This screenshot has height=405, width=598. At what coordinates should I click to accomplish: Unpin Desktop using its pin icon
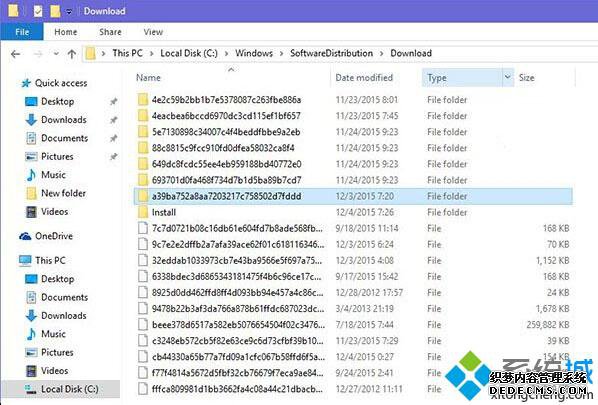click(x=113, y=101)
